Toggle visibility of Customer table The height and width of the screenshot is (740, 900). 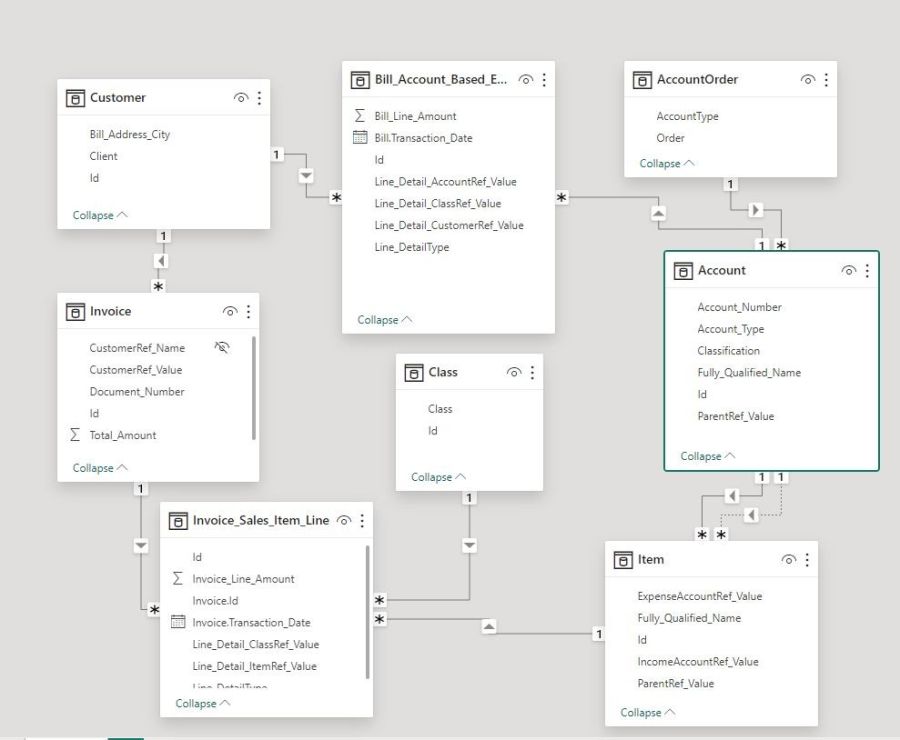coord(241,98)
